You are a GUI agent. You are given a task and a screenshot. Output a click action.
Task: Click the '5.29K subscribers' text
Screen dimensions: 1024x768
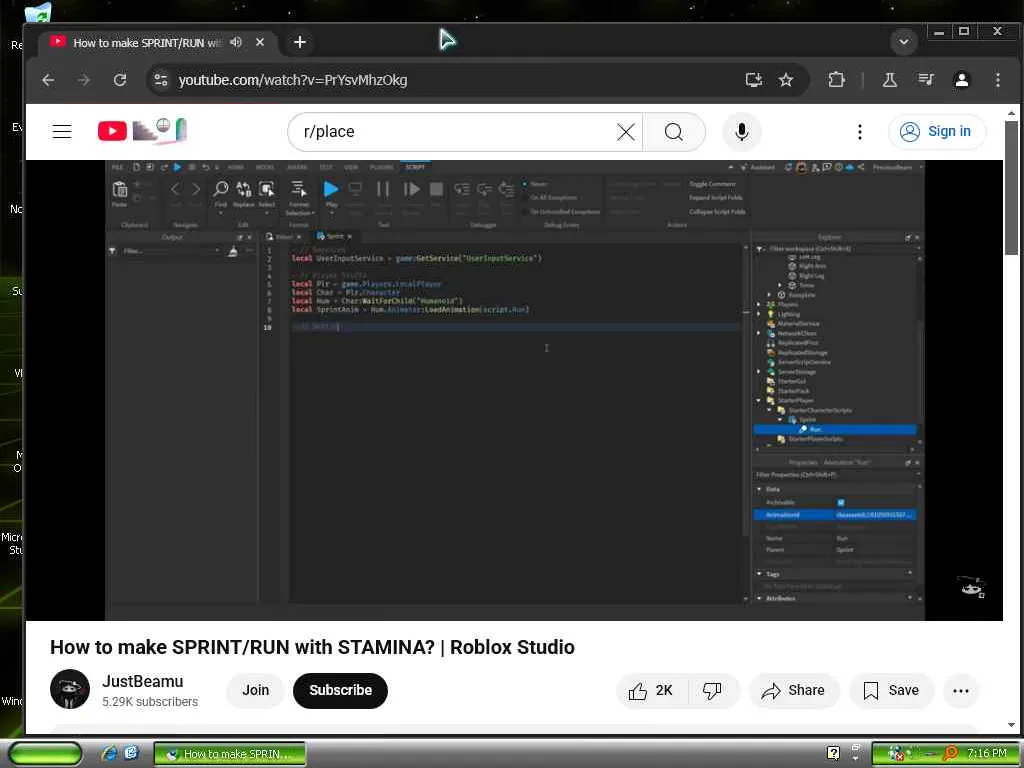pos(150,701)
